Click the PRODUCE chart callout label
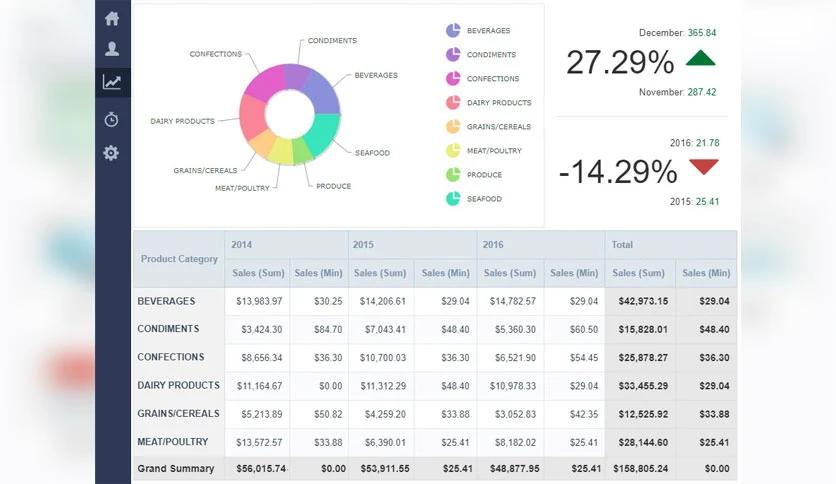 (x=334, y=186)
